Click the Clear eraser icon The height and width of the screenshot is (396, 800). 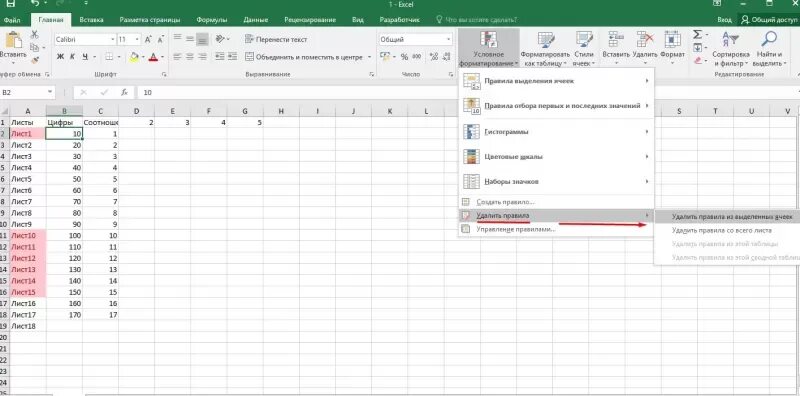[697, 60]
